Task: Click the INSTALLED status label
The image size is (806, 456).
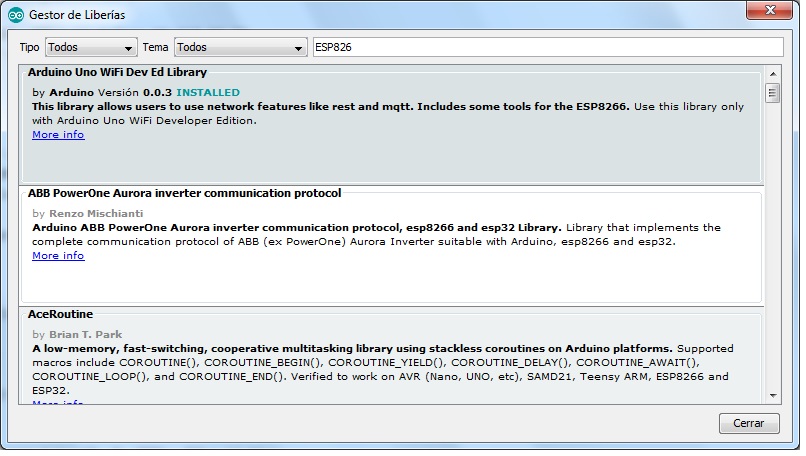Action: tap(208, 93)
